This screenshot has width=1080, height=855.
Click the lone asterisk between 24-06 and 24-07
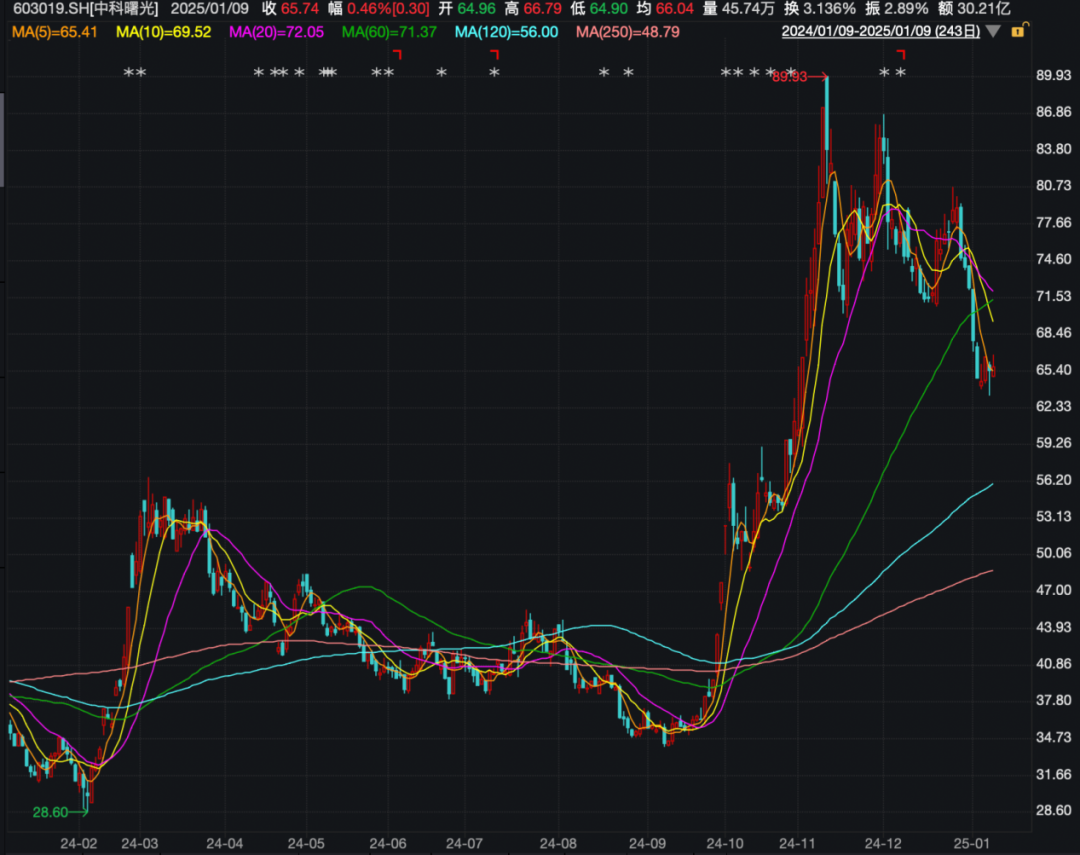[441, 73]
